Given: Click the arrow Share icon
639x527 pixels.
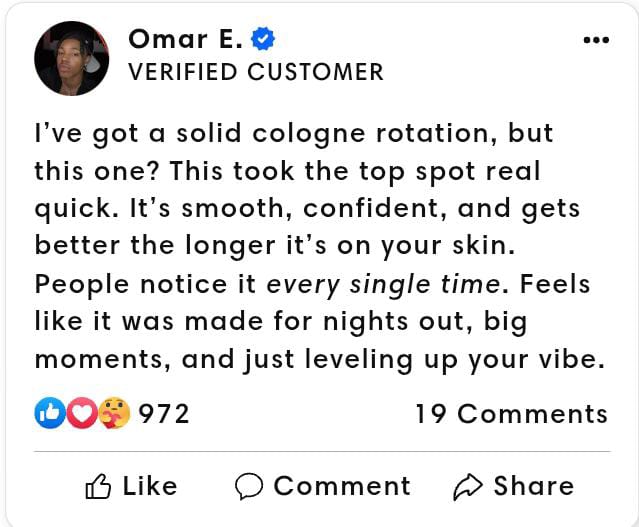Looking at the screenshot, I should pyautogui.click(x=467, y=487).
